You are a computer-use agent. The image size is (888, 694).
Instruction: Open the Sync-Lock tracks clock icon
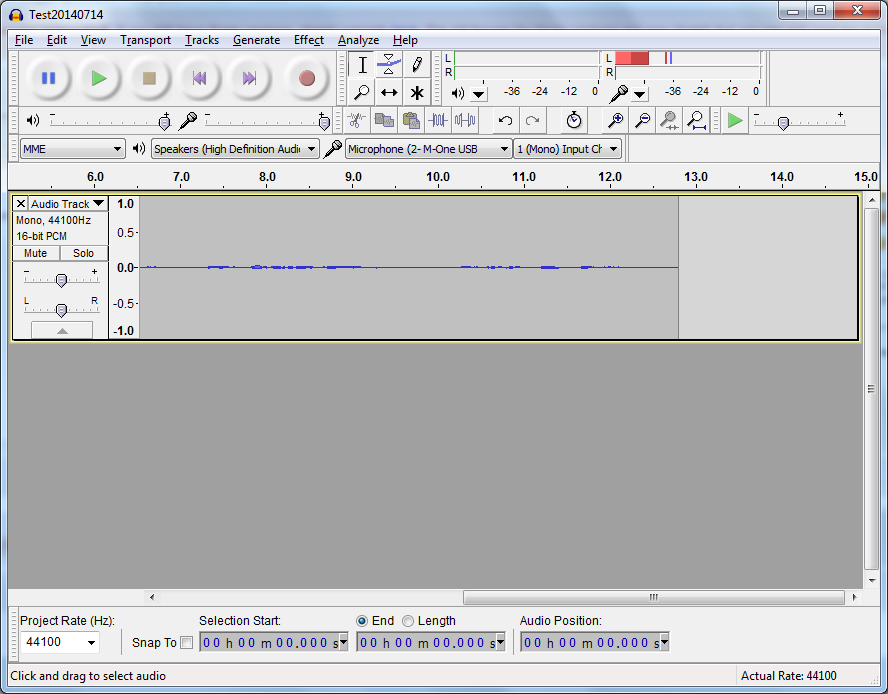574,120
